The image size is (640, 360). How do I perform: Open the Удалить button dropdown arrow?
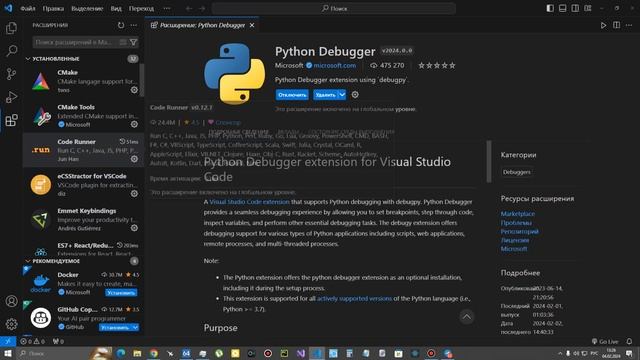tap(342, 95)
